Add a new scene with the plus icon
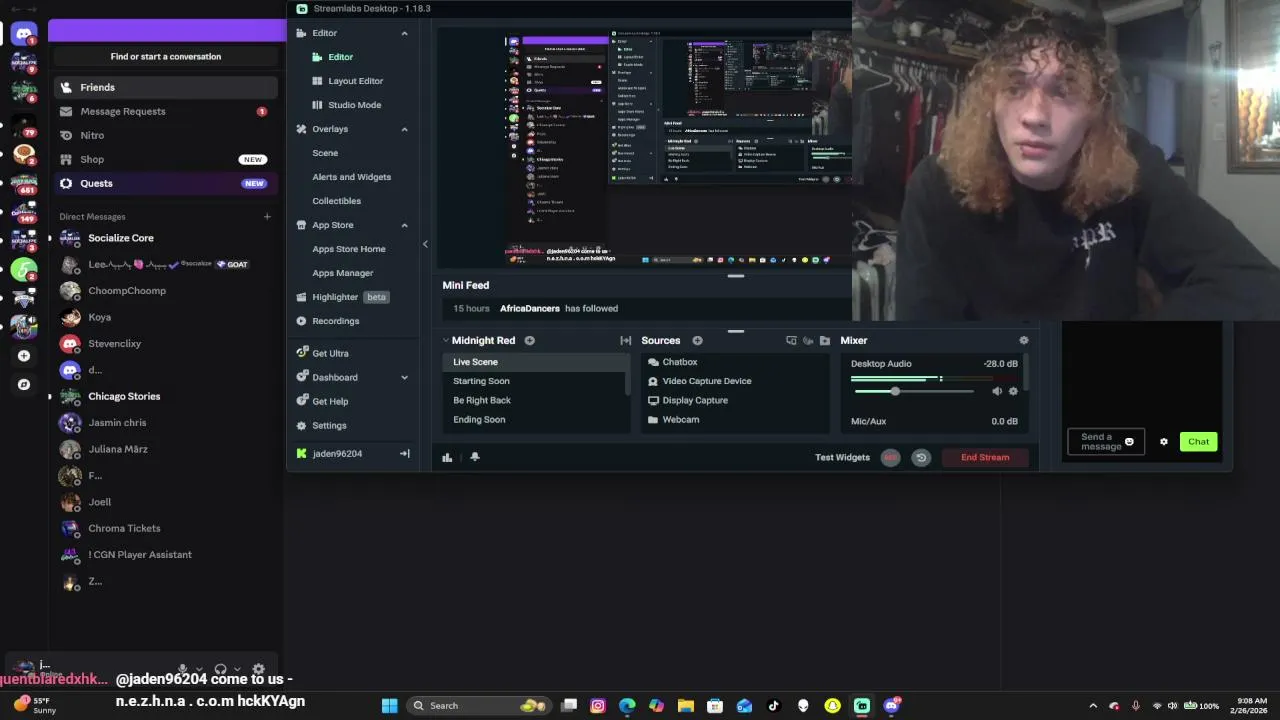 (x=529, y=340)
